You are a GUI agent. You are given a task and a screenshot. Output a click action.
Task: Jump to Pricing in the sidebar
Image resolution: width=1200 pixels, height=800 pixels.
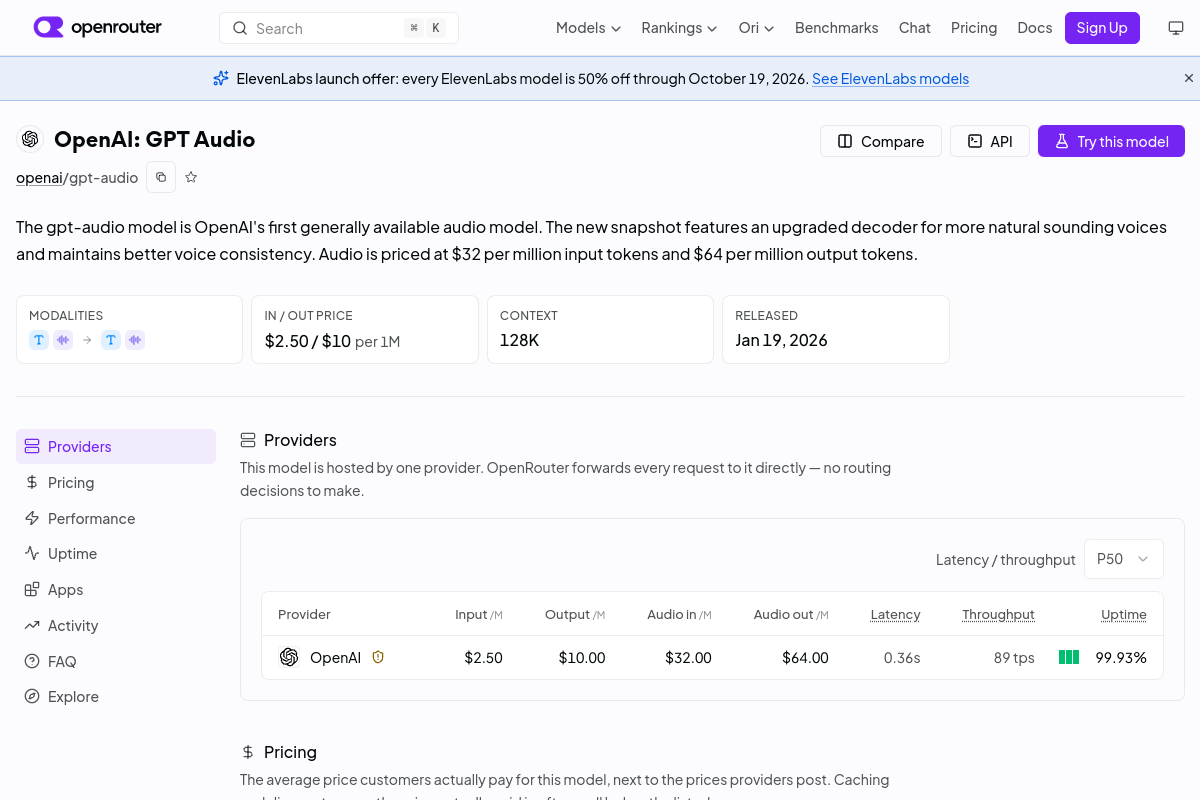116,482
